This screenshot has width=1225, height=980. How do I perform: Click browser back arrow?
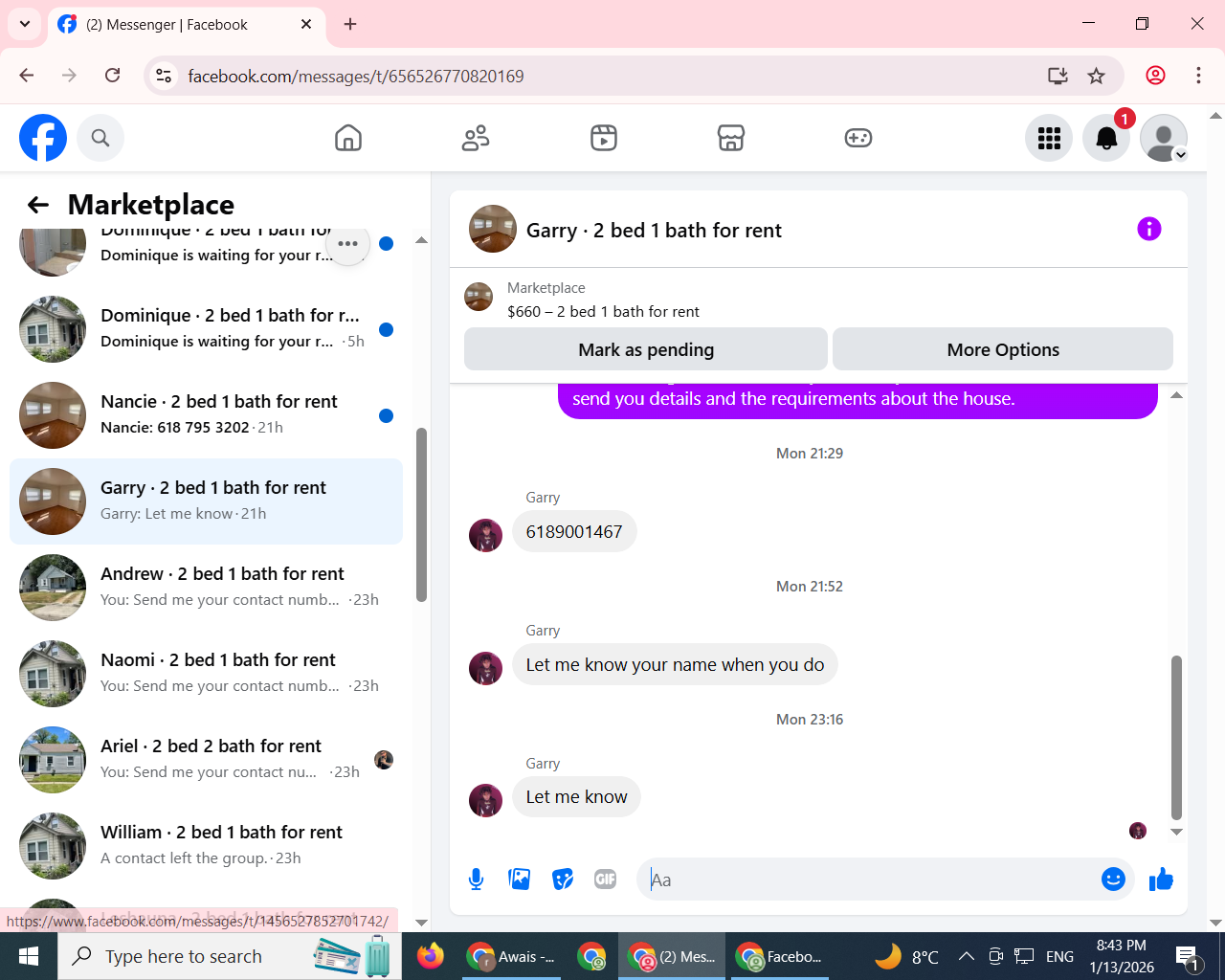[27, 76]
